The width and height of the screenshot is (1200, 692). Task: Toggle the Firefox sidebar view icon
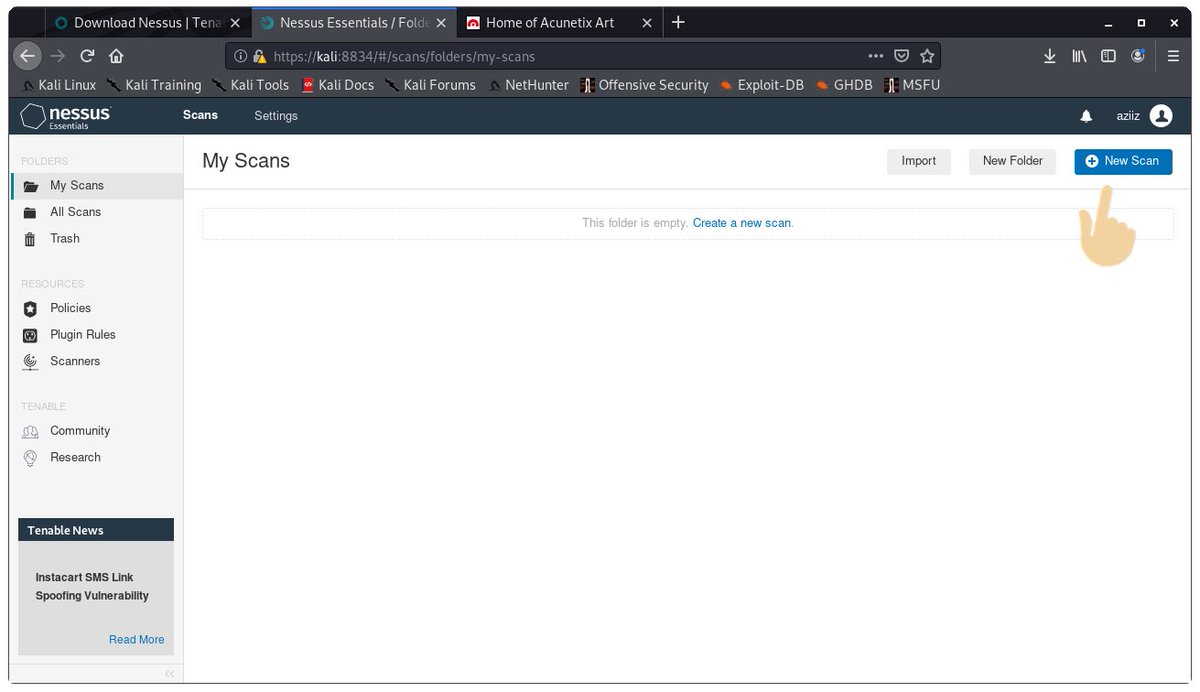1108,56
